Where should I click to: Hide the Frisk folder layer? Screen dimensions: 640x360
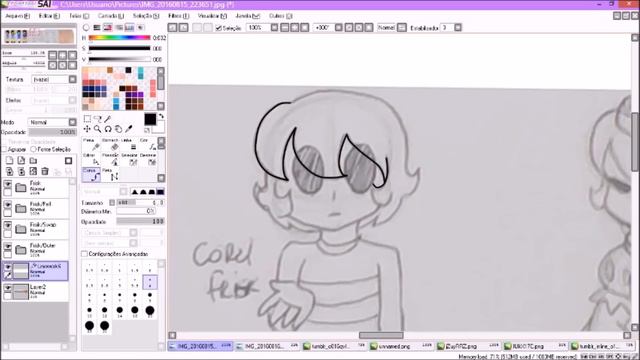[7, 184]
